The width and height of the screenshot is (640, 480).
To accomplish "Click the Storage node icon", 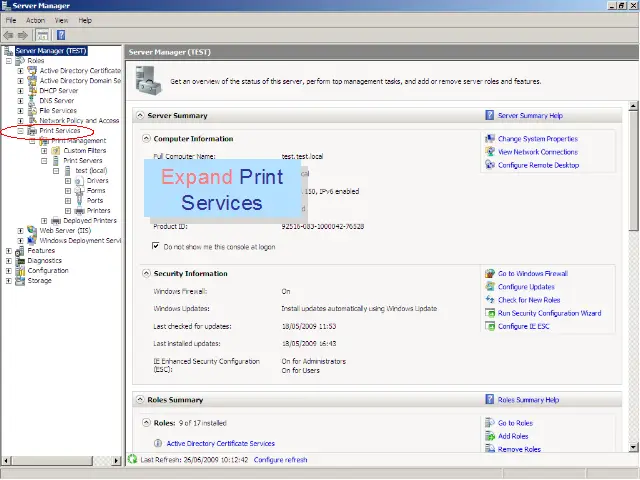I will pos(20,281).
